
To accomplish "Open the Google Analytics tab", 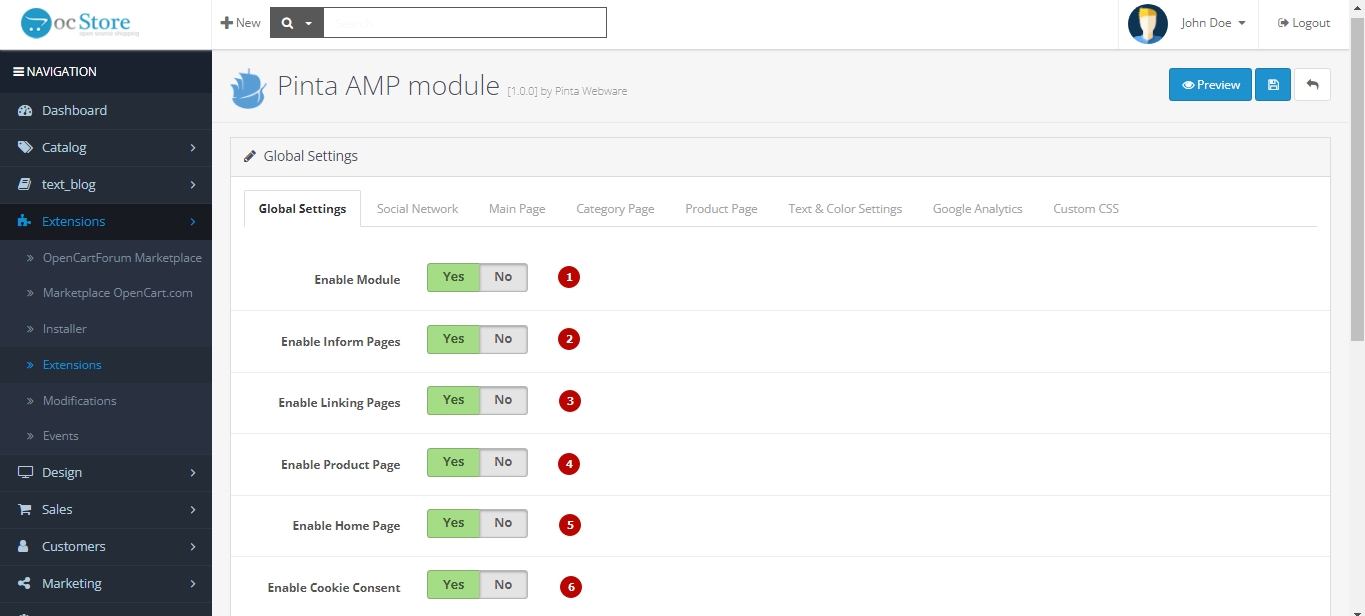I will [977, 209].
